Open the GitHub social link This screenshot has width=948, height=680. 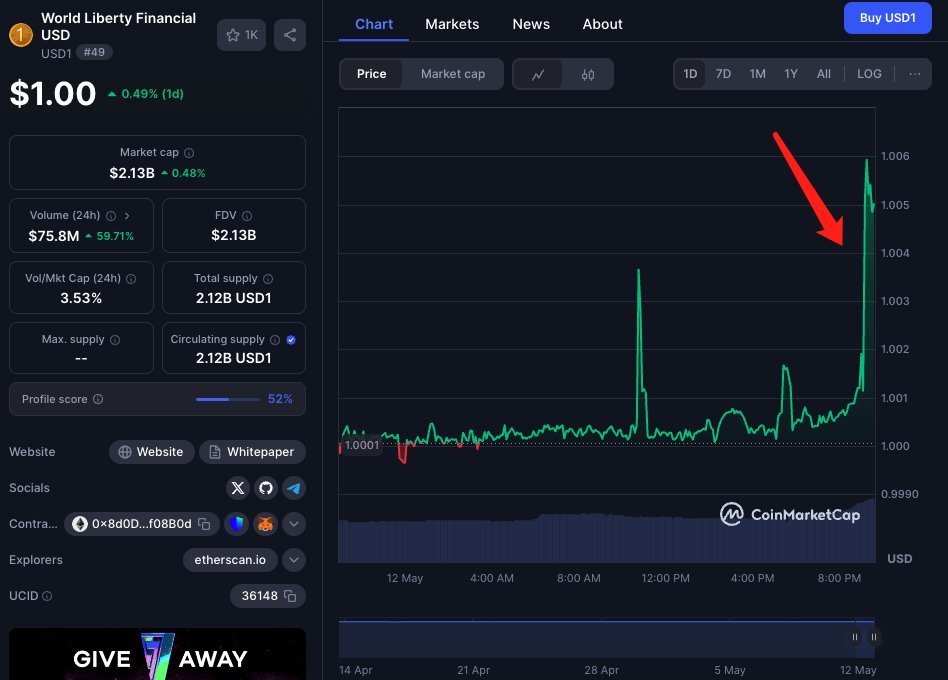(265, 488)
